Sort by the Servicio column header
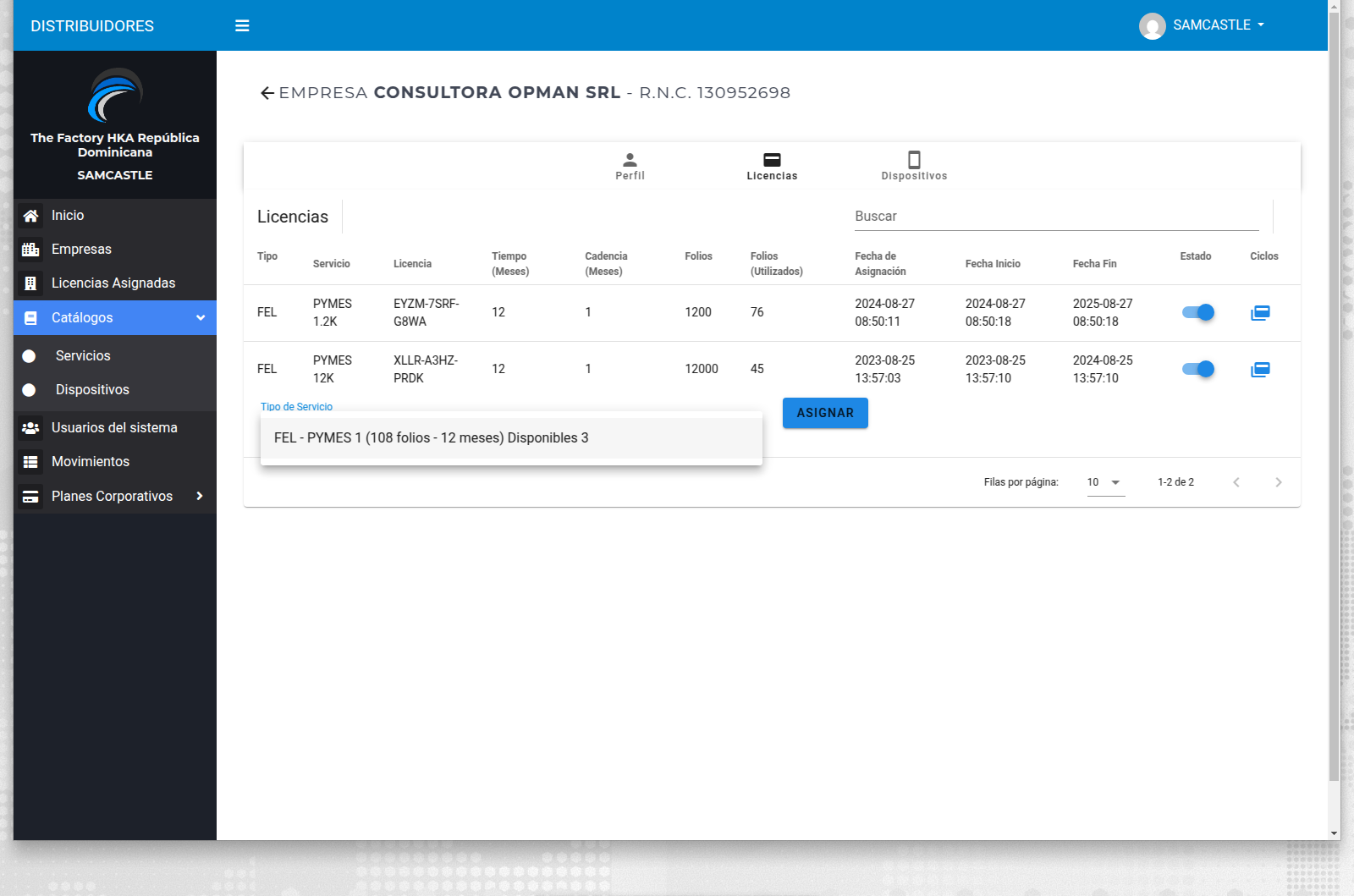Image resolution: width=1354 pixels, height=896 pixels. (x=331, y=264)
